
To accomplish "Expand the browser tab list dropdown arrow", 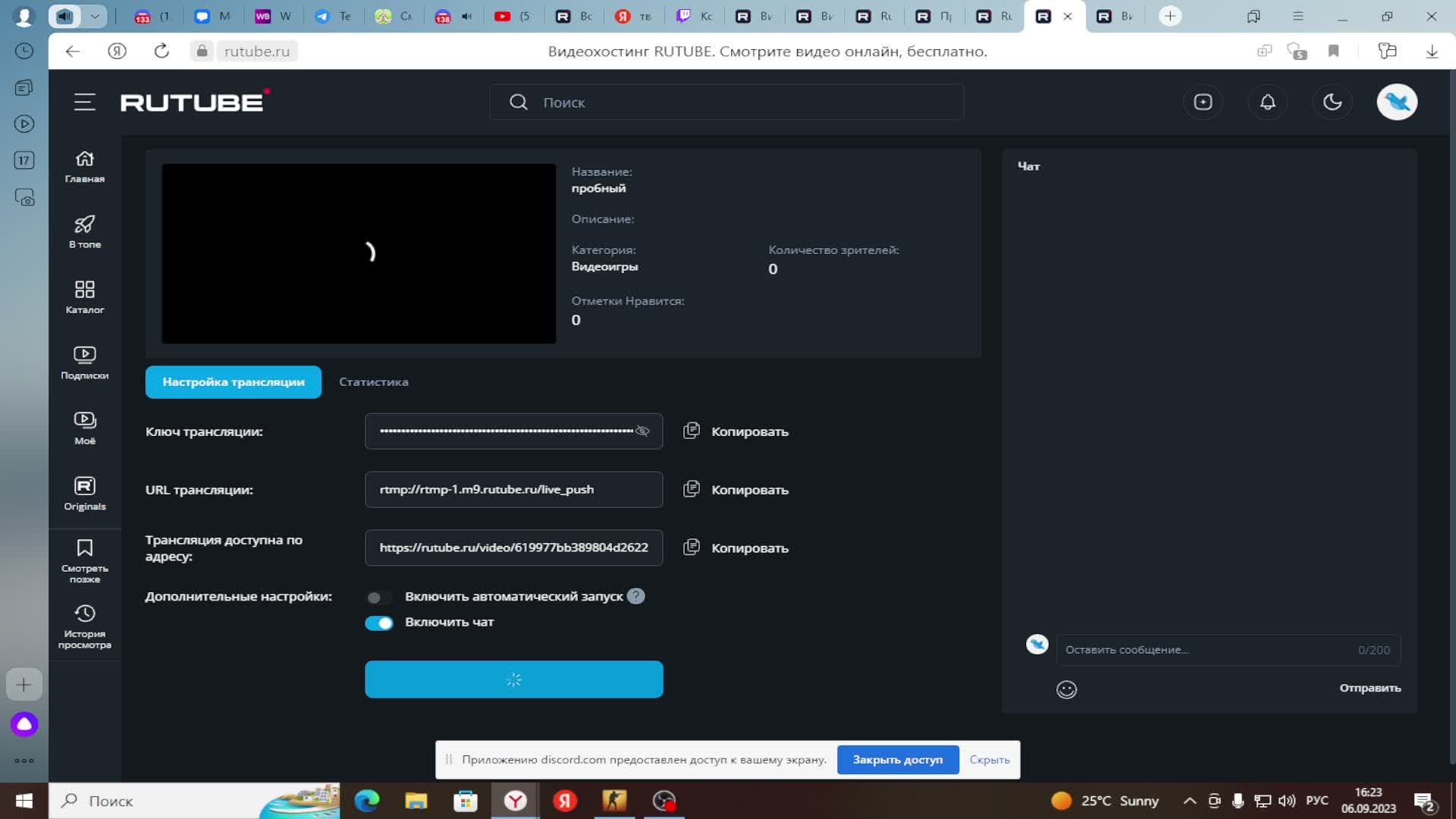I will (x=95, y=16).
